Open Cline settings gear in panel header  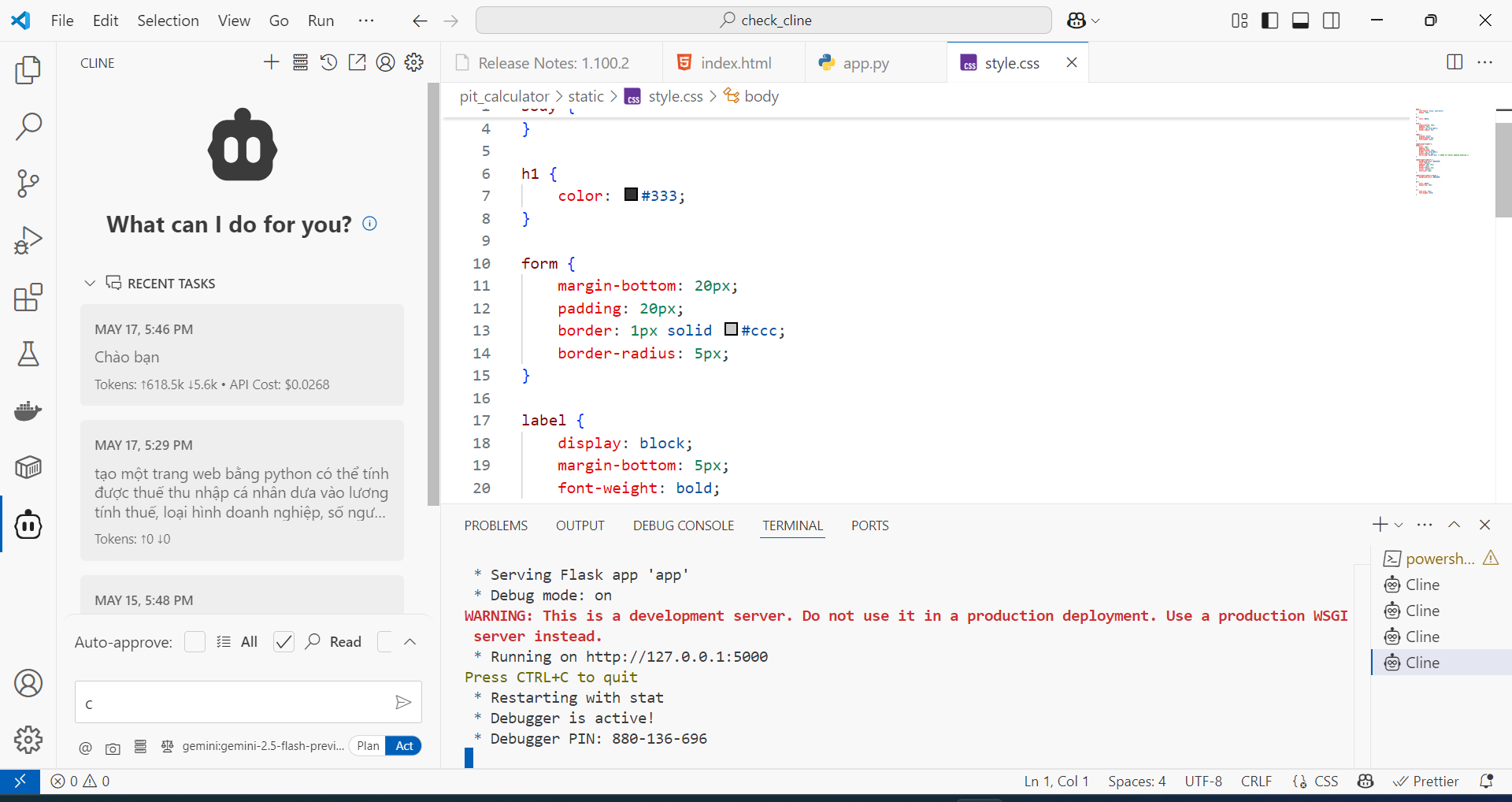(413, 62)
